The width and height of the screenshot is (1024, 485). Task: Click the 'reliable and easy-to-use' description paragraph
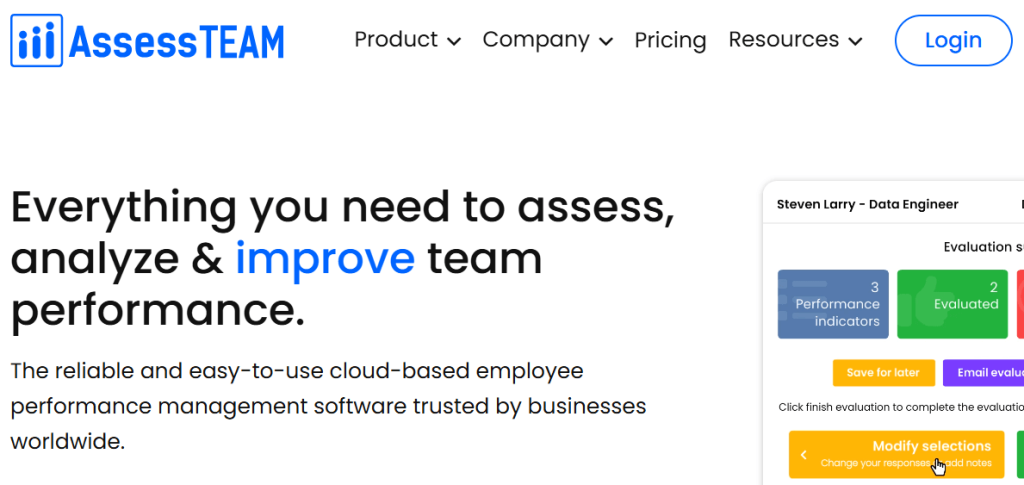point(328,406)
